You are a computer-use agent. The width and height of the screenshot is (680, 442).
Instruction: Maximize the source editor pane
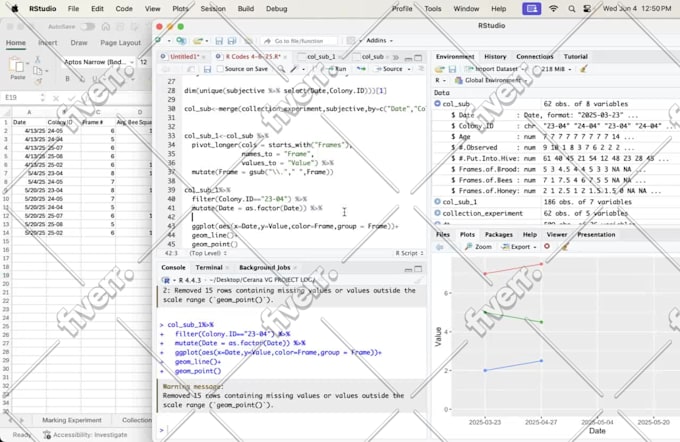(418, 57)
